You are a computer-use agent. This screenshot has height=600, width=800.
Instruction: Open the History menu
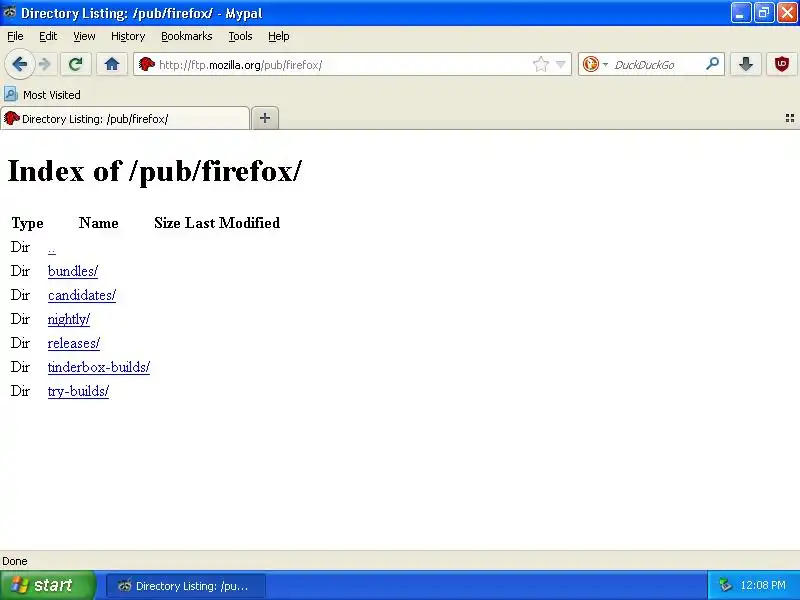128,36
